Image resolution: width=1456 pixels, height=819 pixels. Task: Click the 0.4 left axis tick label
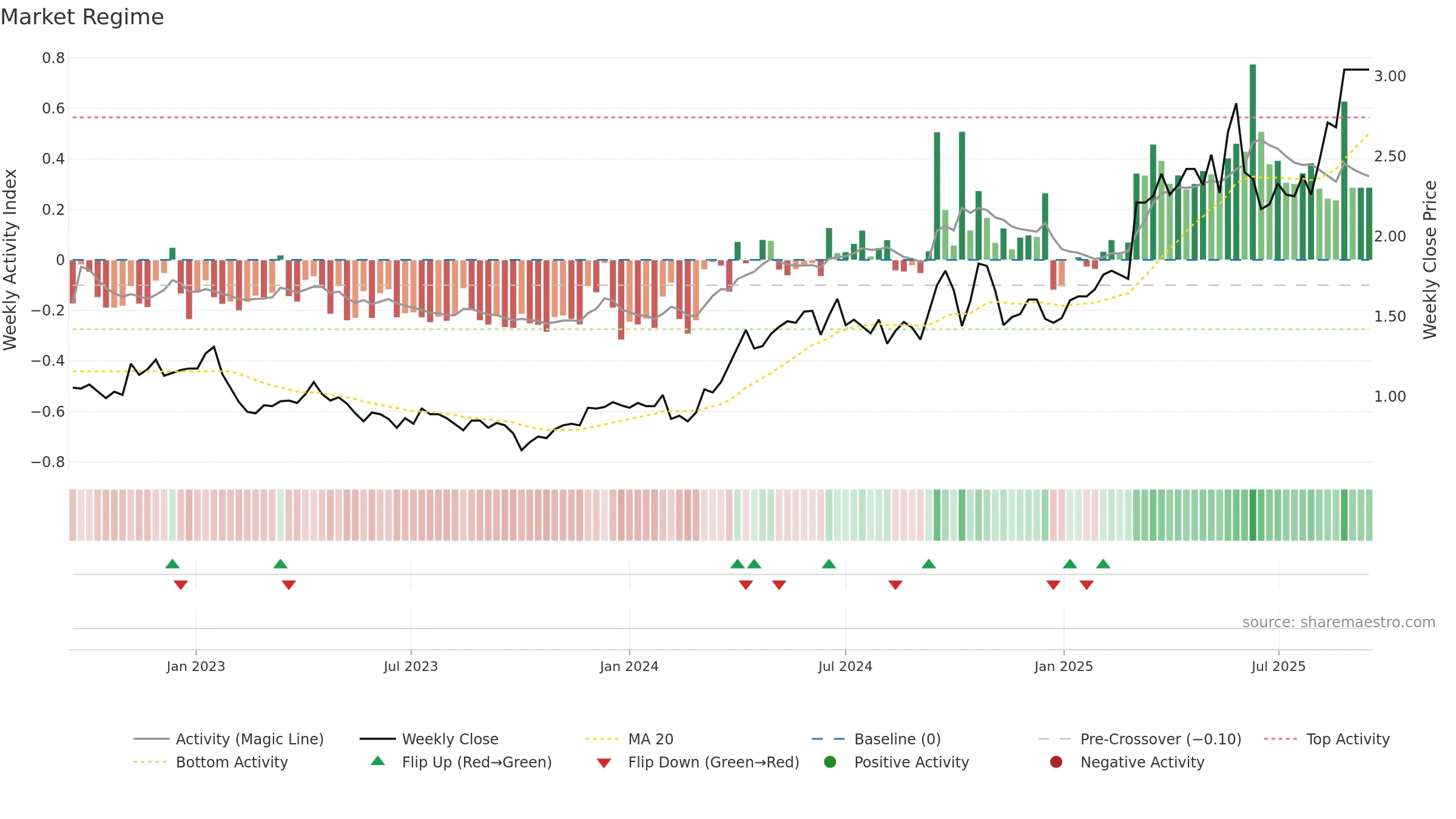pyautogui.click(x=53, y=159)
